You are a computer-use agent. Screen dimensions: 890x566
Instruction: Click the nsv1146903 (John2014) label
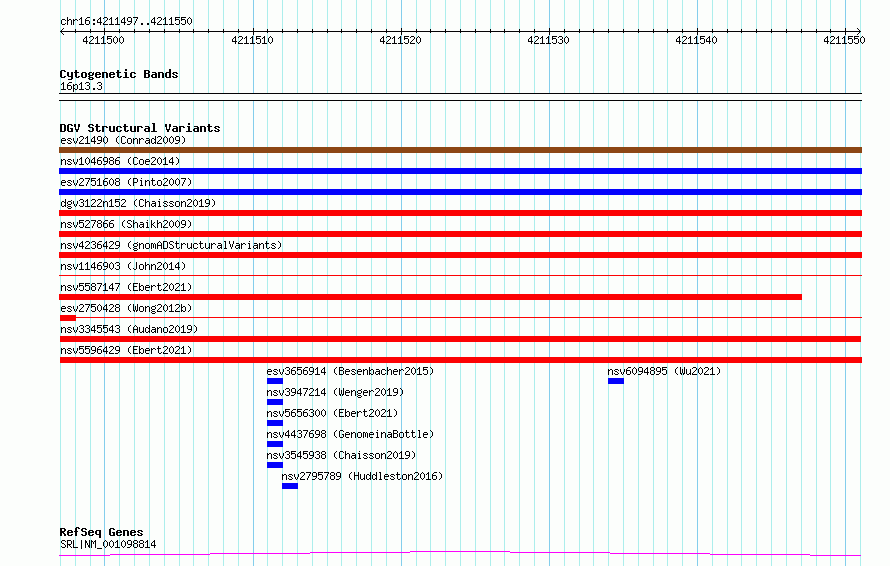coord(123,266)
